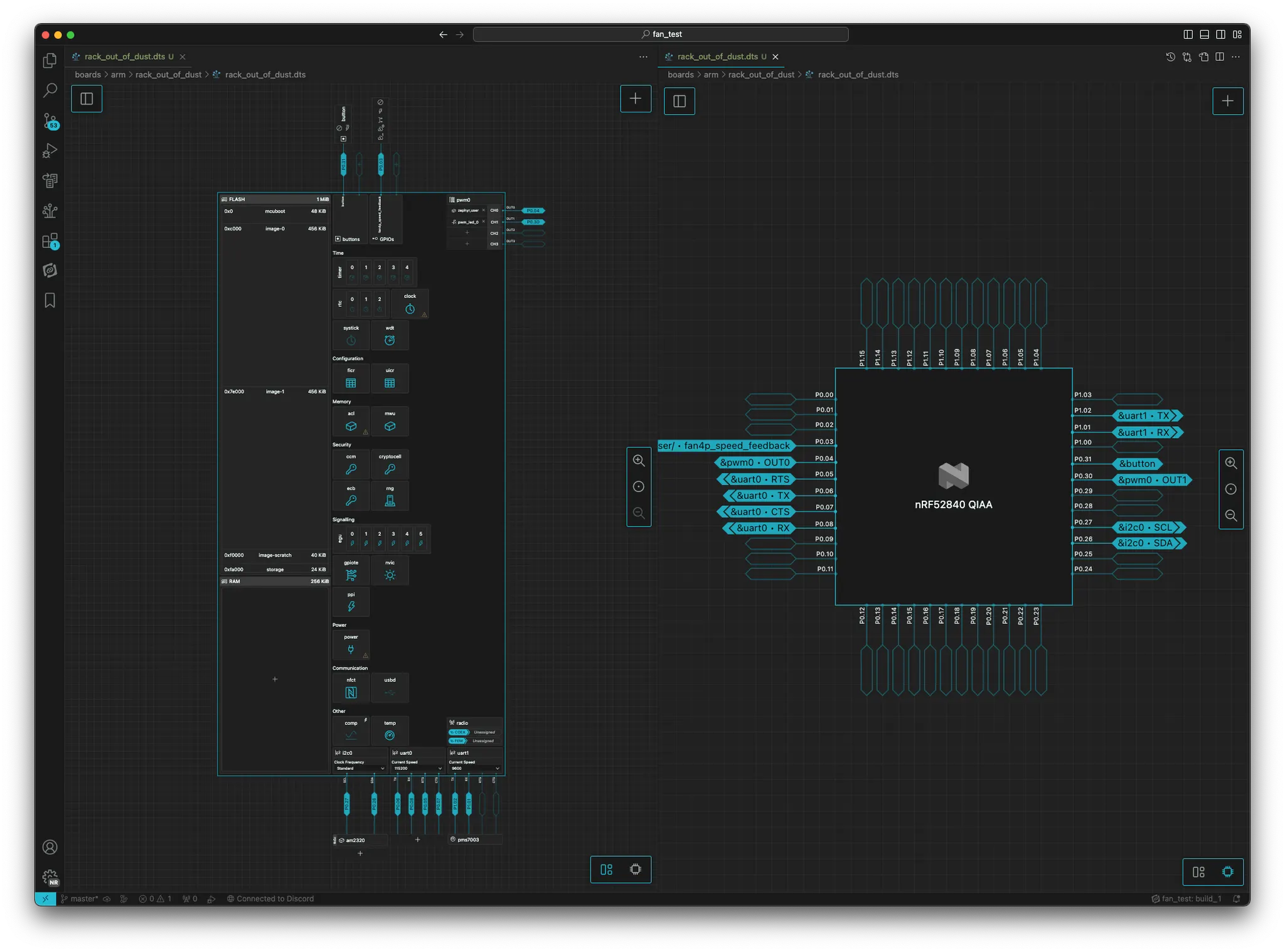Open the Extensions view in activity bar
This screenshot has width=1285, height=952.
[x=50, y=241]
